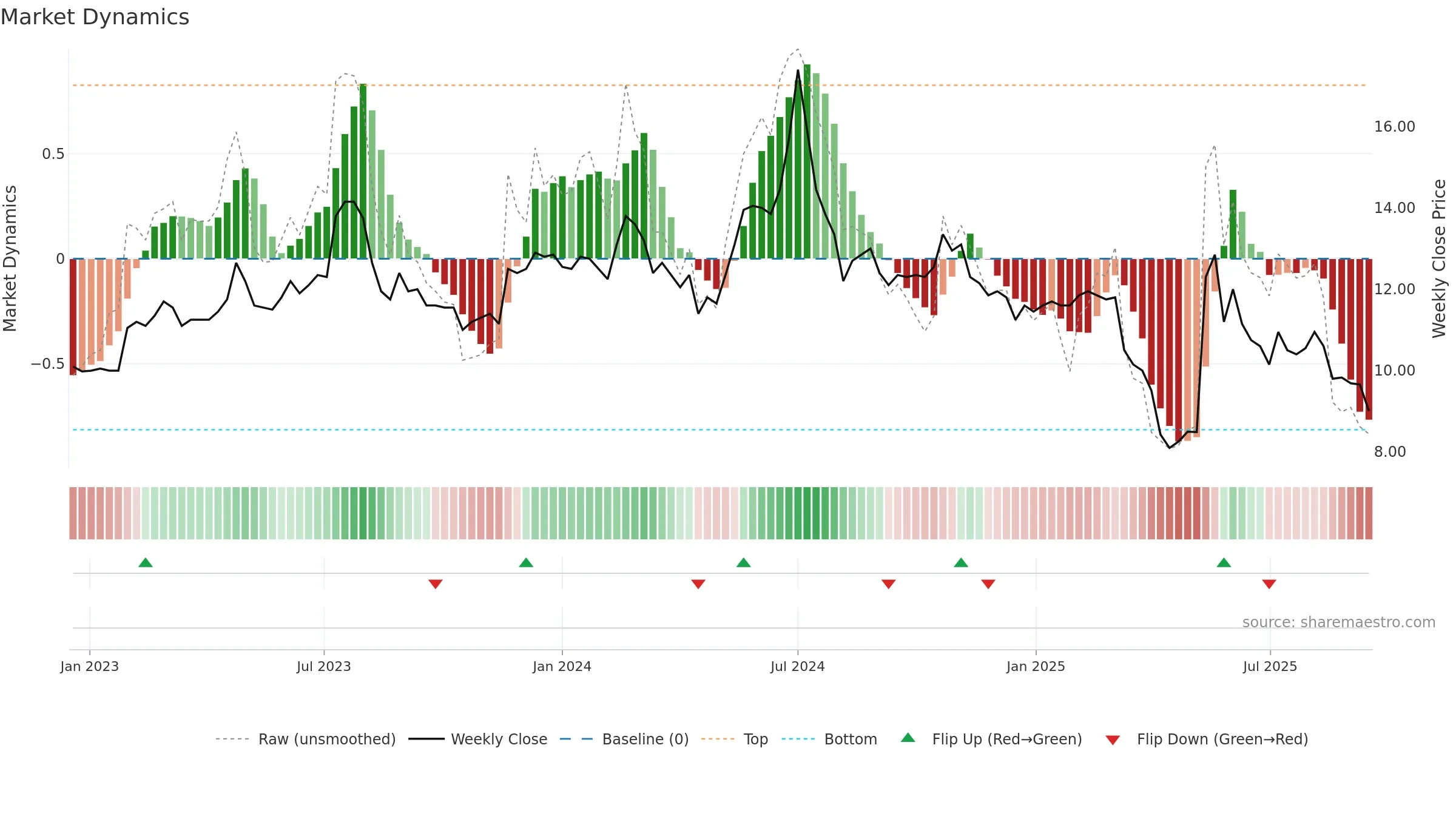Select the flip-down marker around April 2024

coord(698,584)
